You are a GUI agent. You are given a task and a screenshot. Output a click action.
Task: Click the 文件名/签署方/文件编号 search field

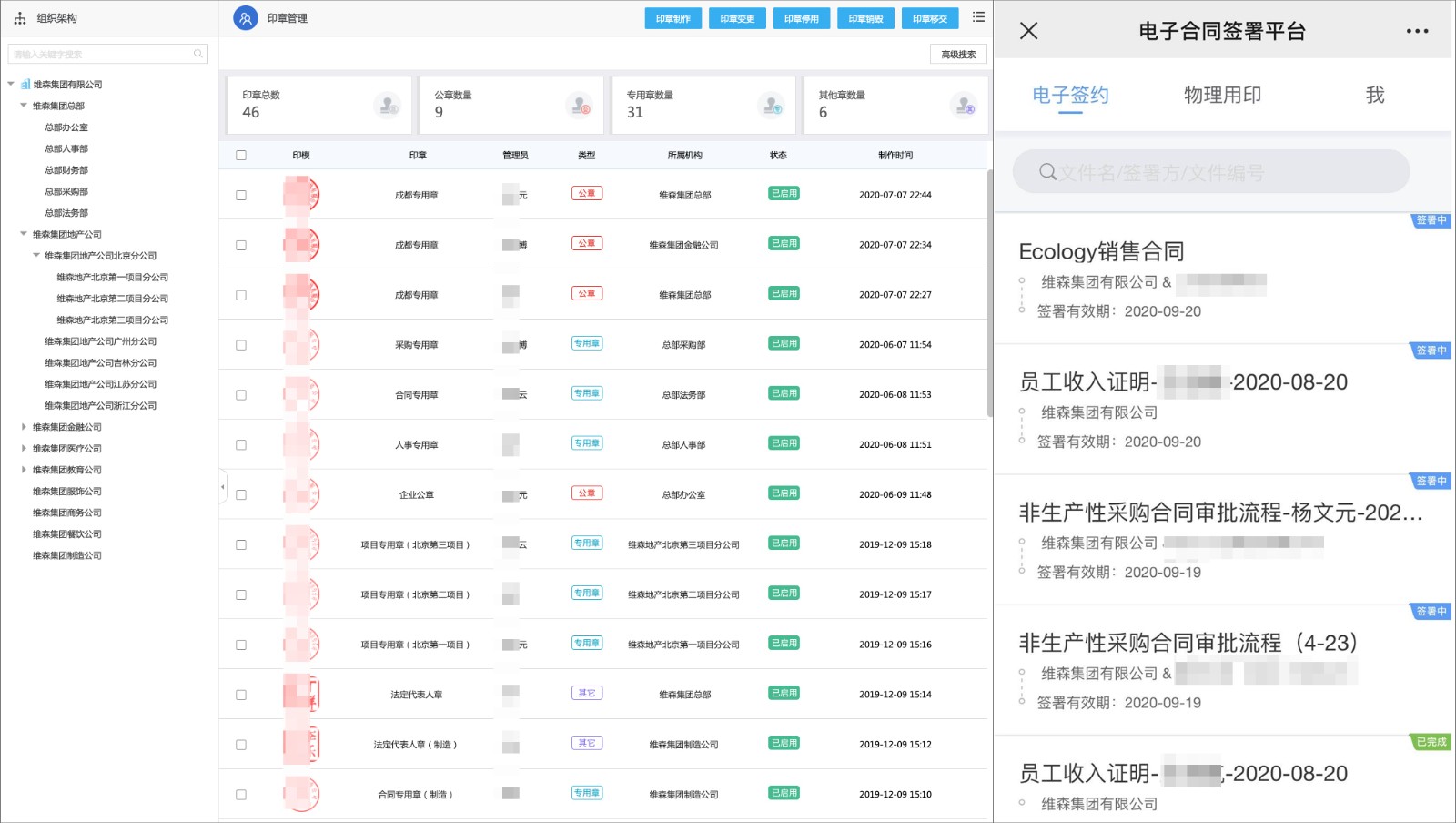[1211, 171]
